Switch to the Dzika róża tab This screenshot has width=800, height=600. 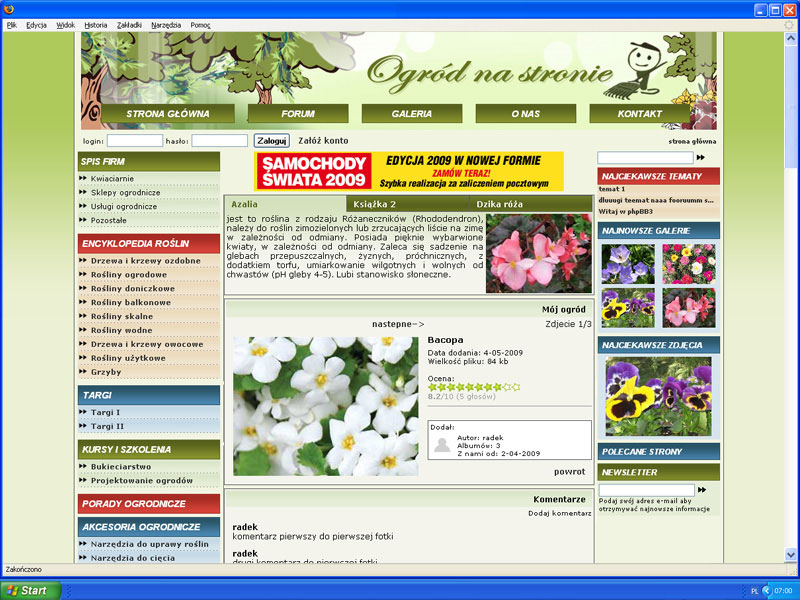point(531,204)
